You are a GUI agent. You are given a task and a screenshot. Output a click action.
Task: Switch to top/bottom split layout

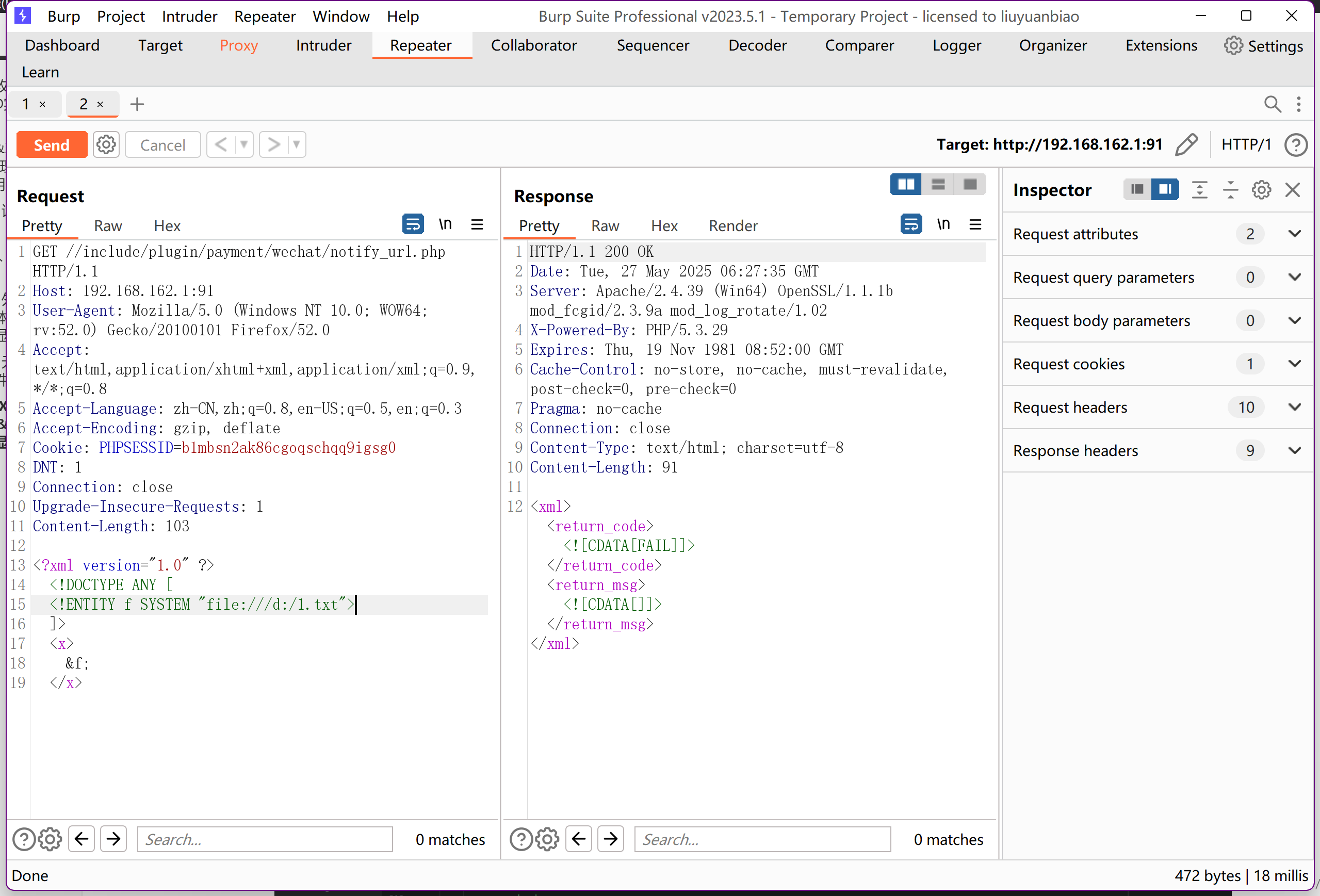(x=938, y=185)
